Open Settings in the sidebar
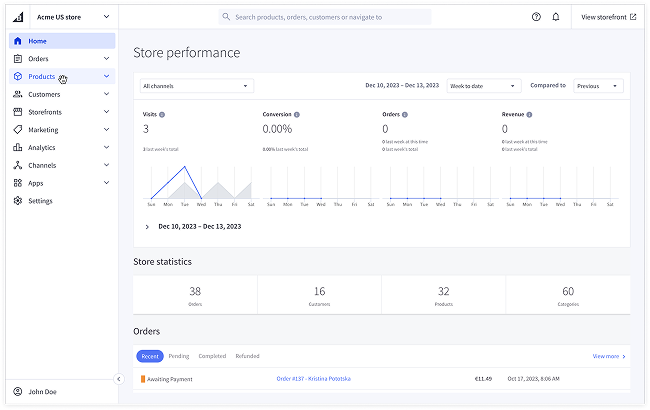This screenshot has height=410, width=650. (62, 201)
